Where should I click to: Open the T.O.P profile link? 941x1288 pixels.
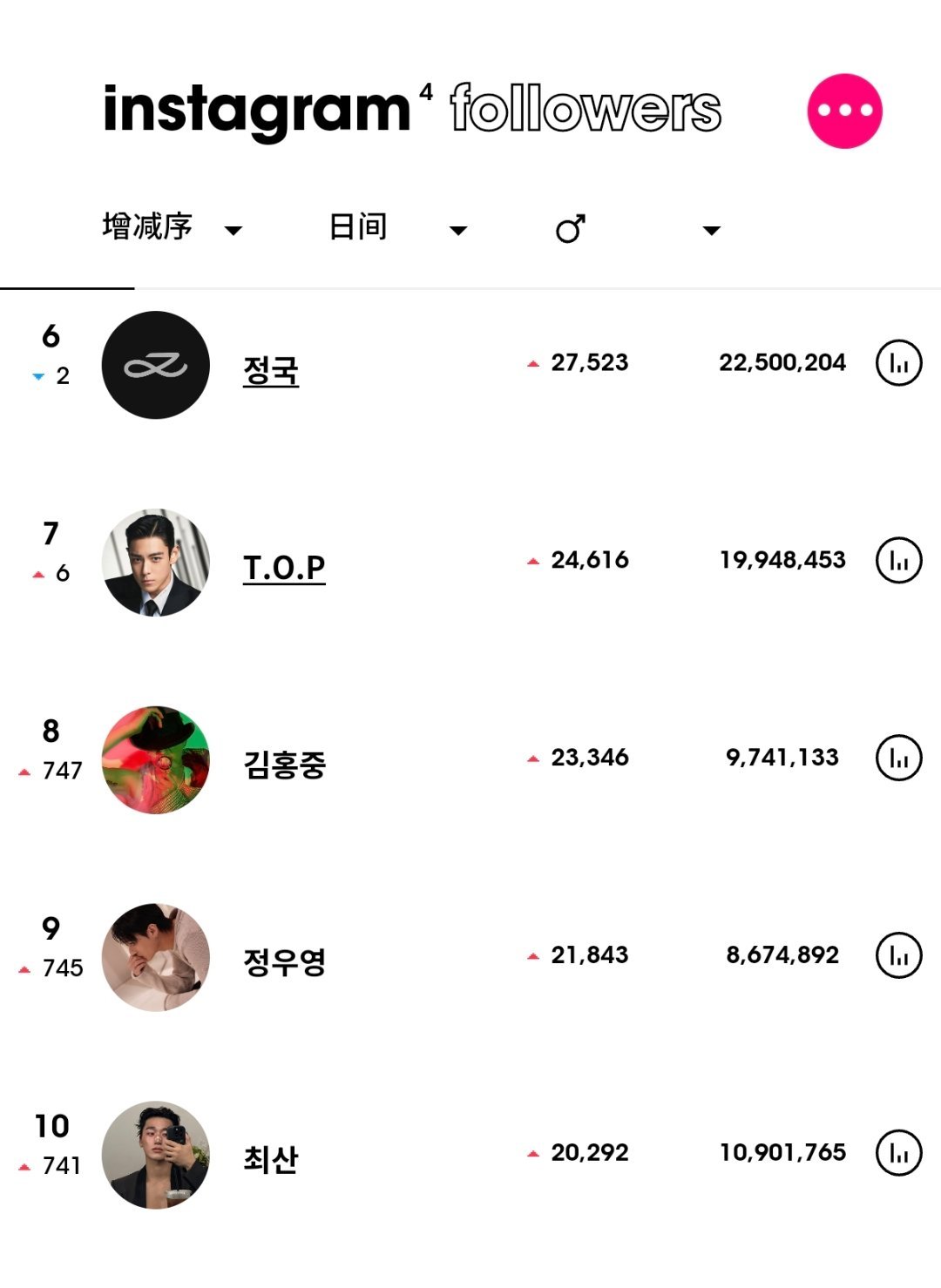click(x=284, y=568)
